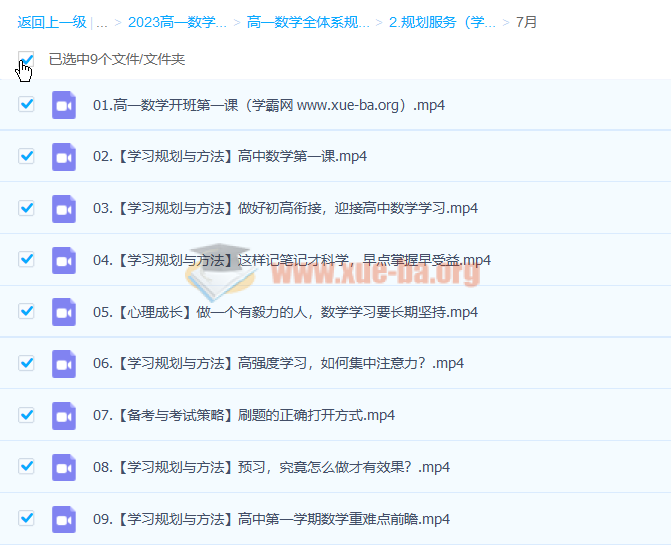Screen dimensions: 671x546
Task: Click video icon next to file 03
Action: 64,208
